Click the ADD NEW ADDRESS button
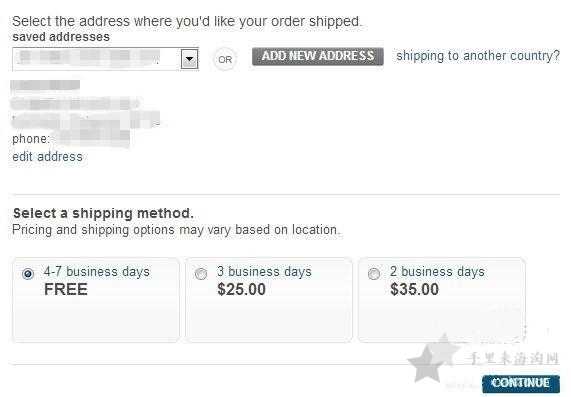This screenshot has height=397, width=571. pos(318,56)
